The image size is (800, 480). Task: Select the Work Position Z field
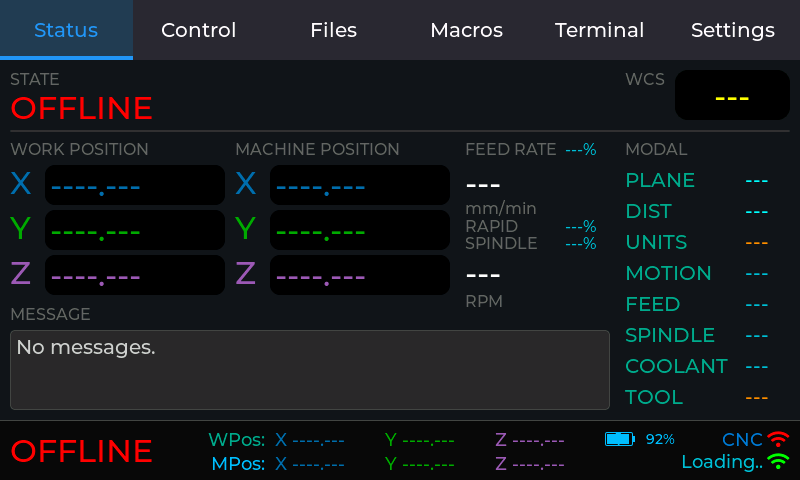click(x=135, y=275)
